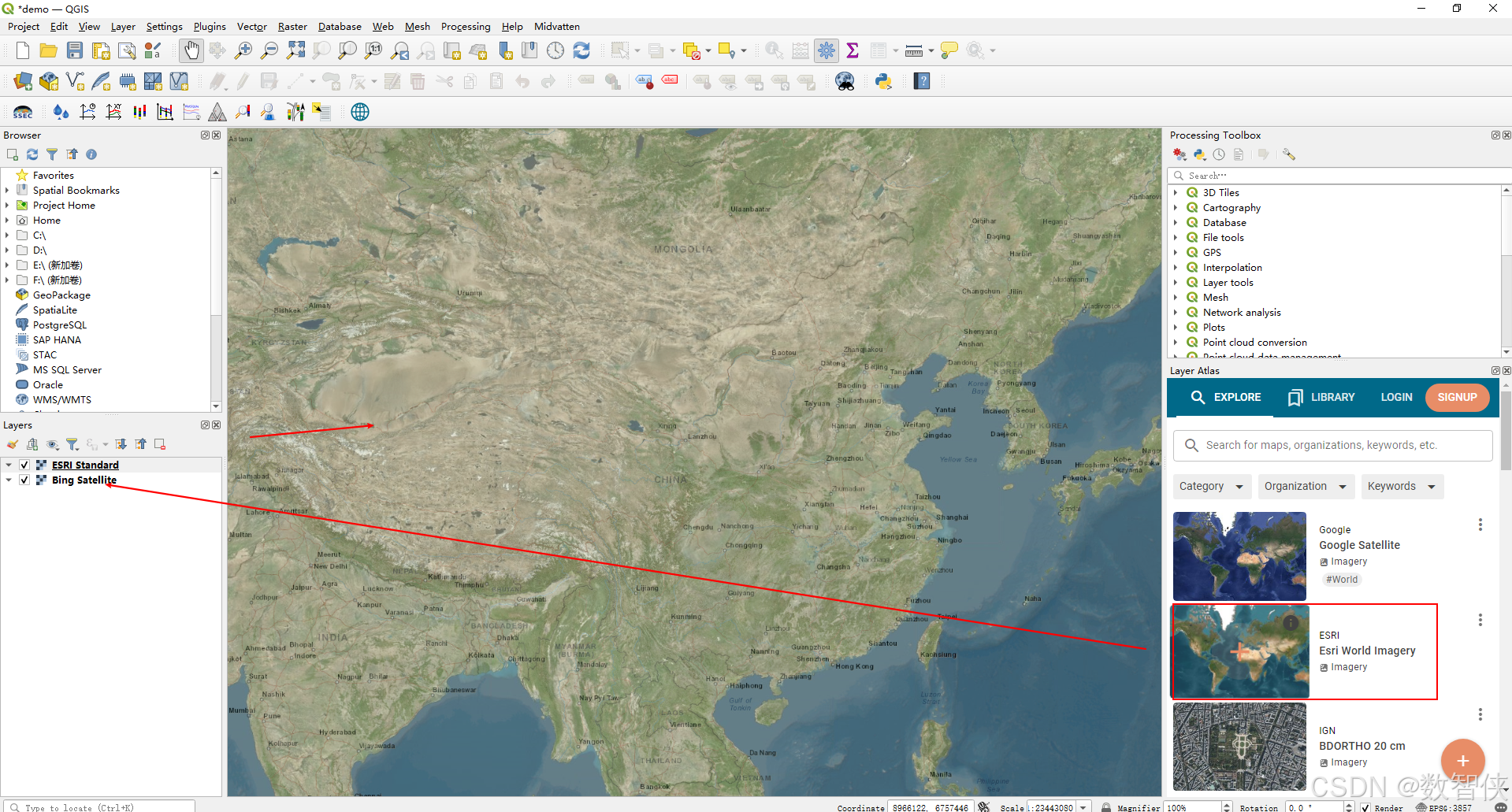Open Help contents book icon
The height and width of the screenshot is (812, 1512).
point(922,81)
